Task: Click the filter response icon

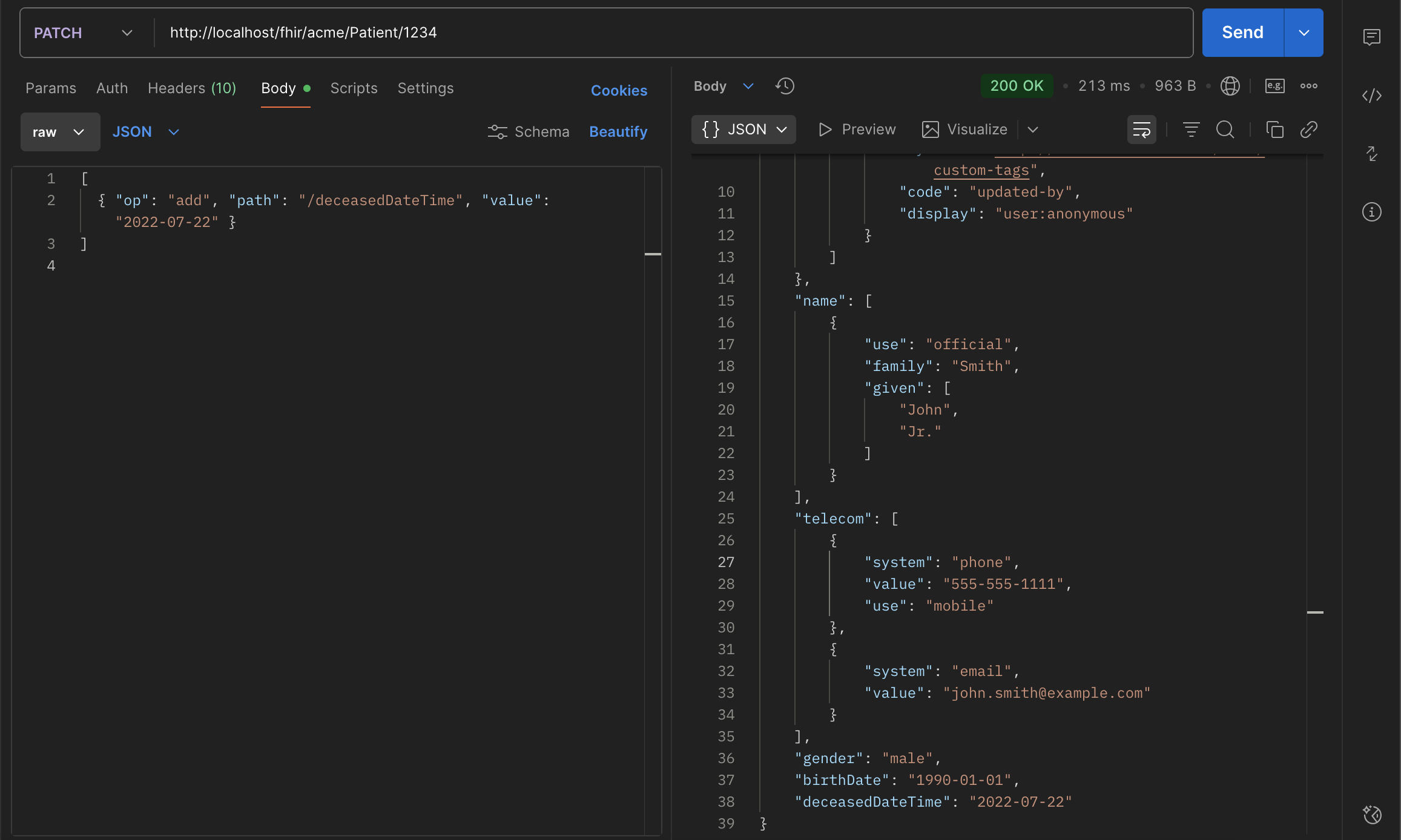Action: (1191, 130)
